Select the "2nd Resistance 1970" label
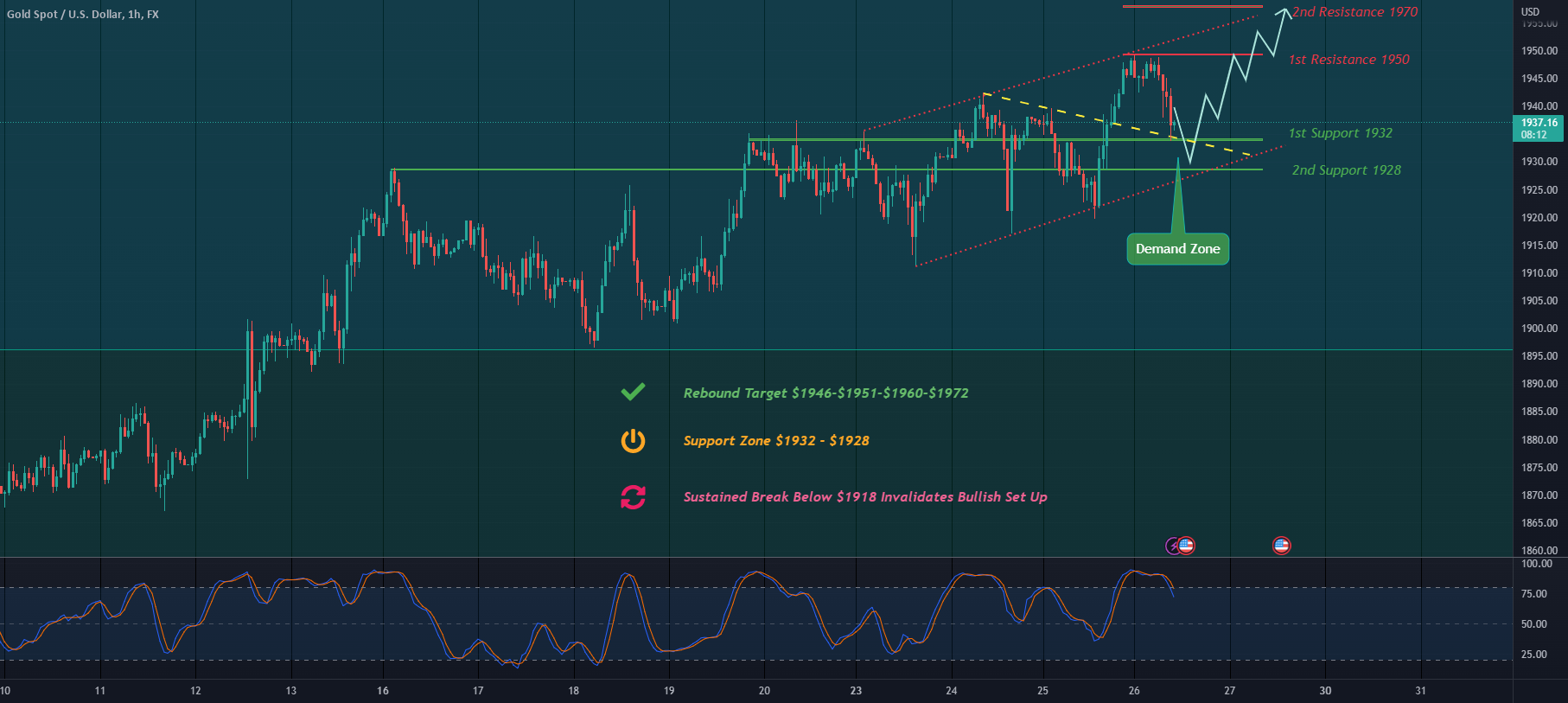Screen dimensions: 1568x703 1354,12
